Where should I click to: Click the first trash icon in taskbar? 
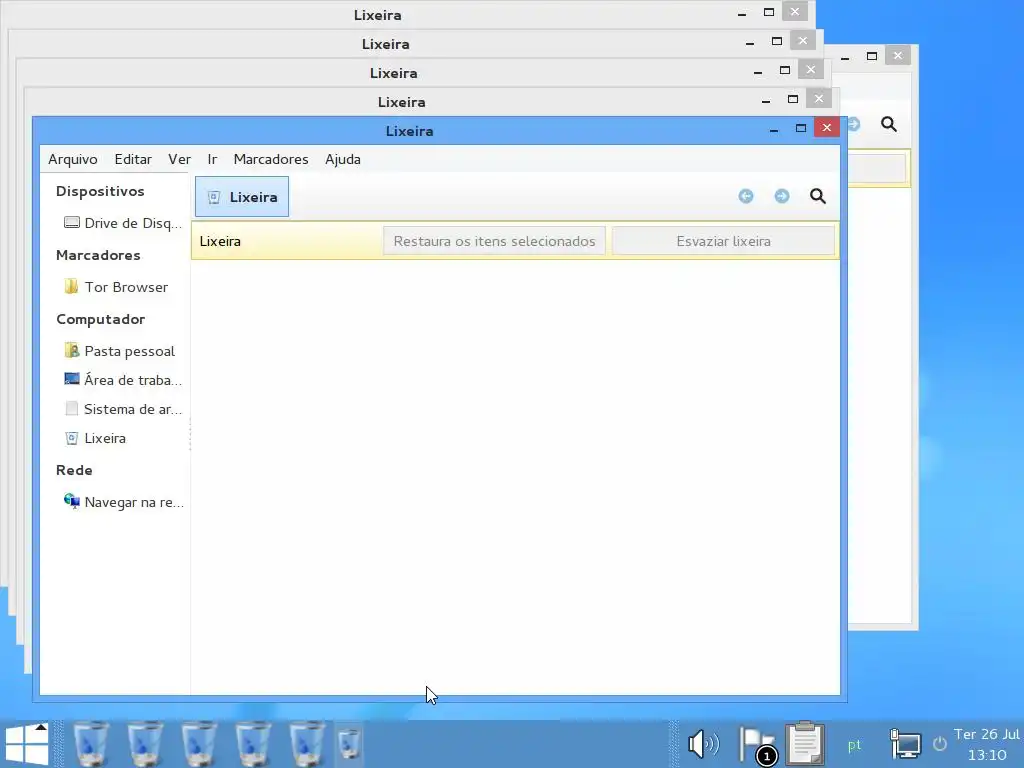(91, 744)
